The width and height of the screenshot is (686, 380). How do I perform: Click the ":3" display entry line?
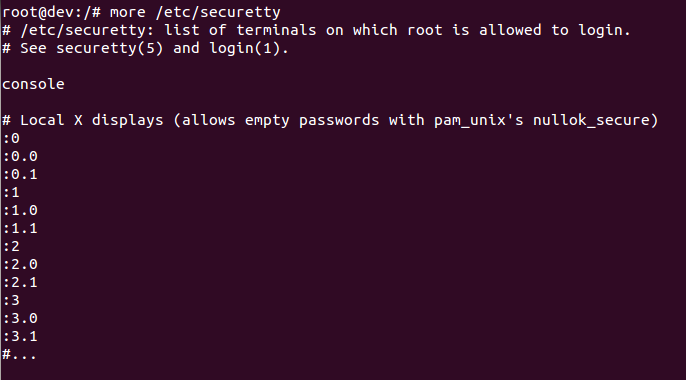(11, 300)
